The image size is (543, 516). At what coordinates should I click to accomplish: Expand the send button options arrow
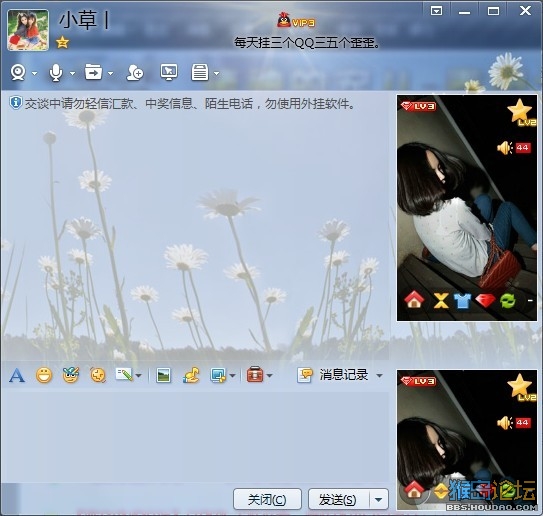[379, 499]
